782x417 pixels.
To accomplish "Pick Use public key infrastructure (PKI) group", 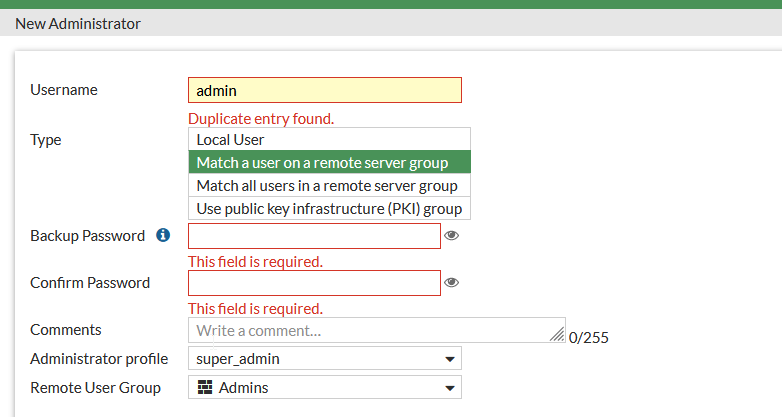I will (329, 208).
